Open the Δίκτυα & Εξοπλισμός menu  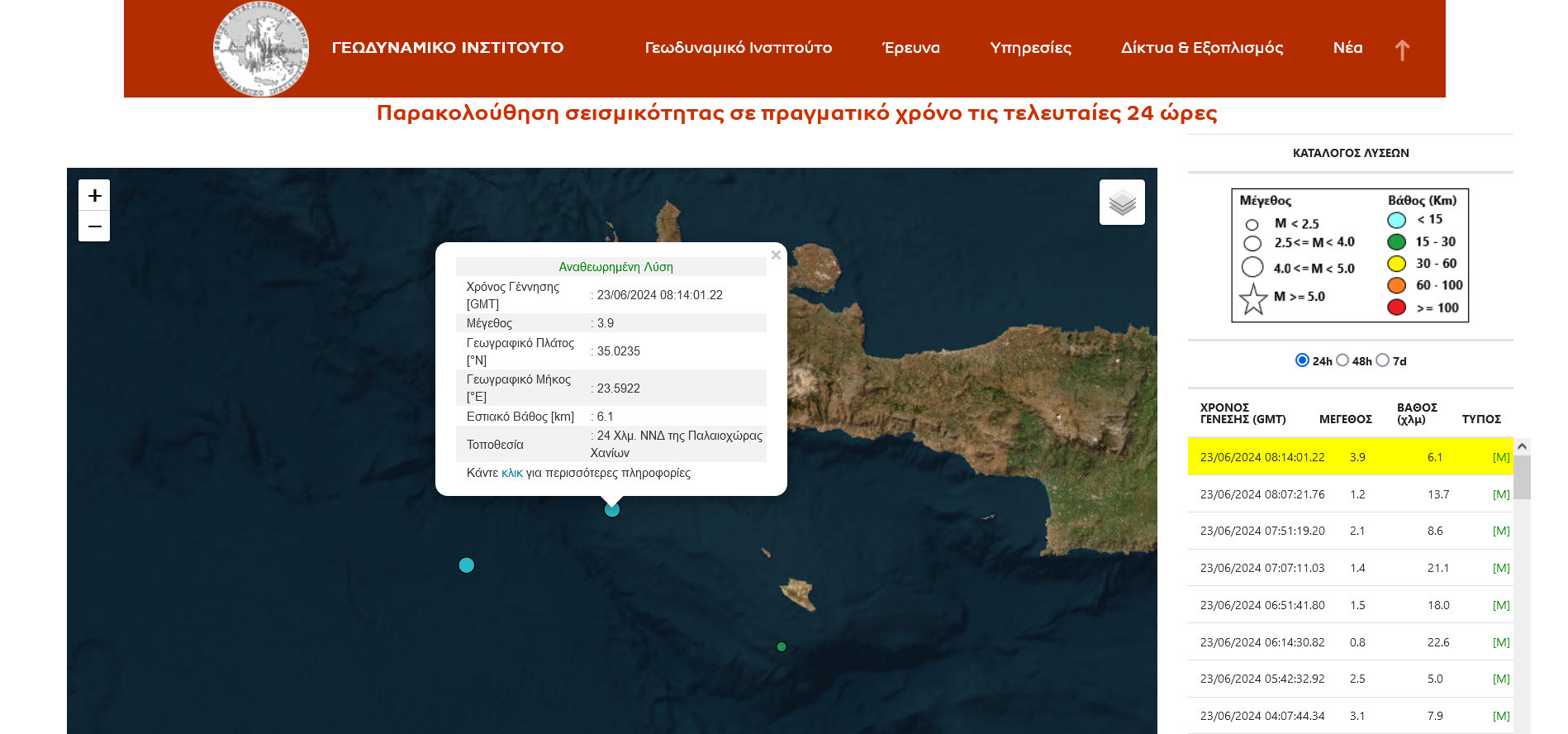coord(1201,48)
